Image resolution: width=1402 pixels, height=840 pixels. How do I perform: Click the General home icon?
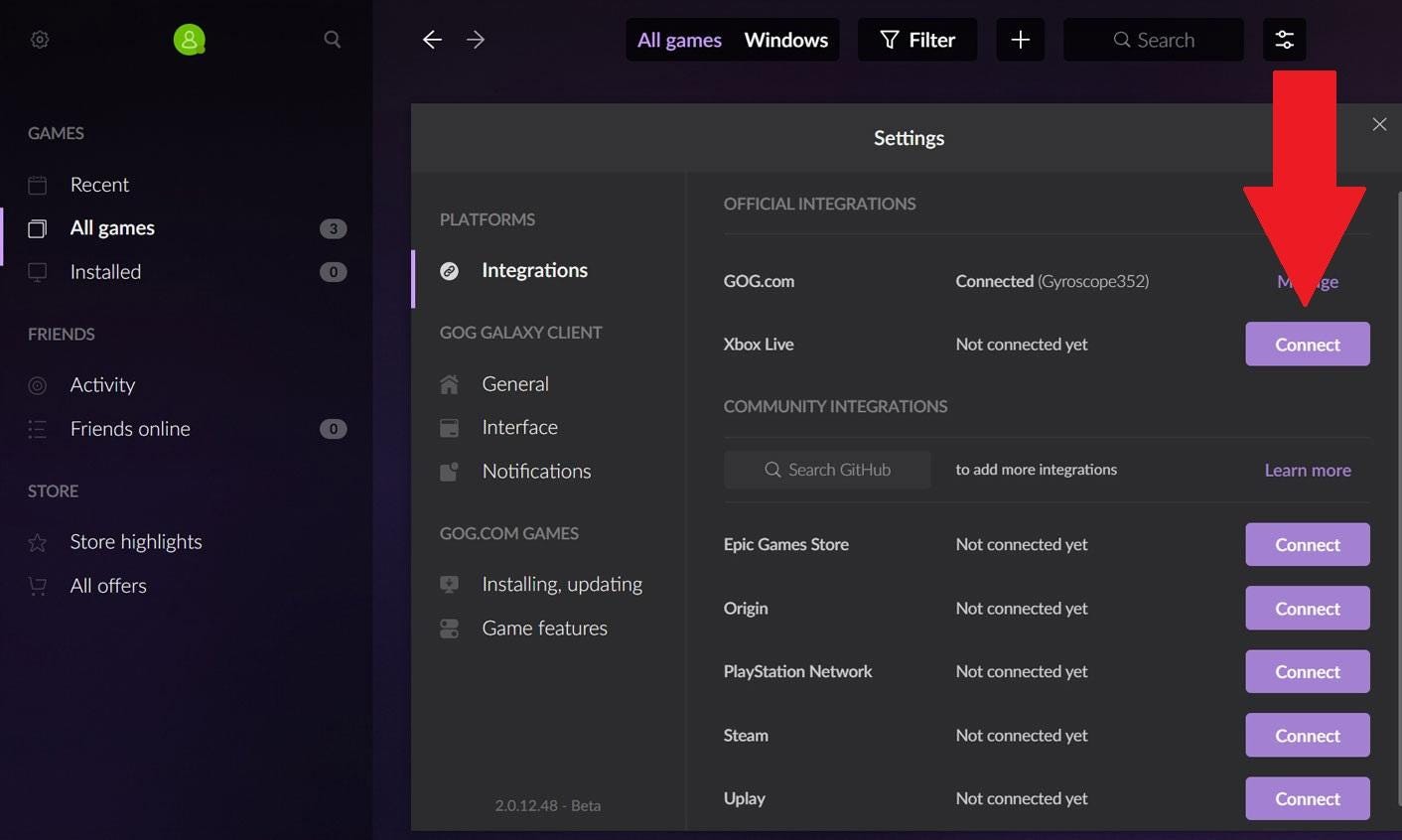[x=449, y=384]
